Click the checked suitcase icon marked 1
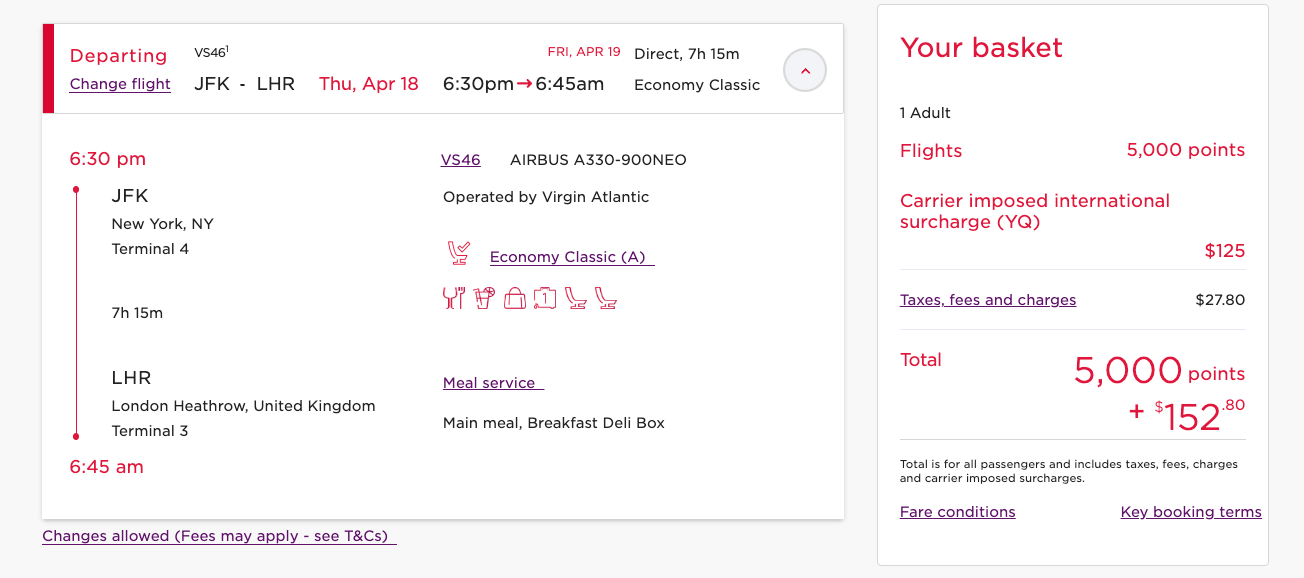 pyautogui.click(x=545, y=298)
